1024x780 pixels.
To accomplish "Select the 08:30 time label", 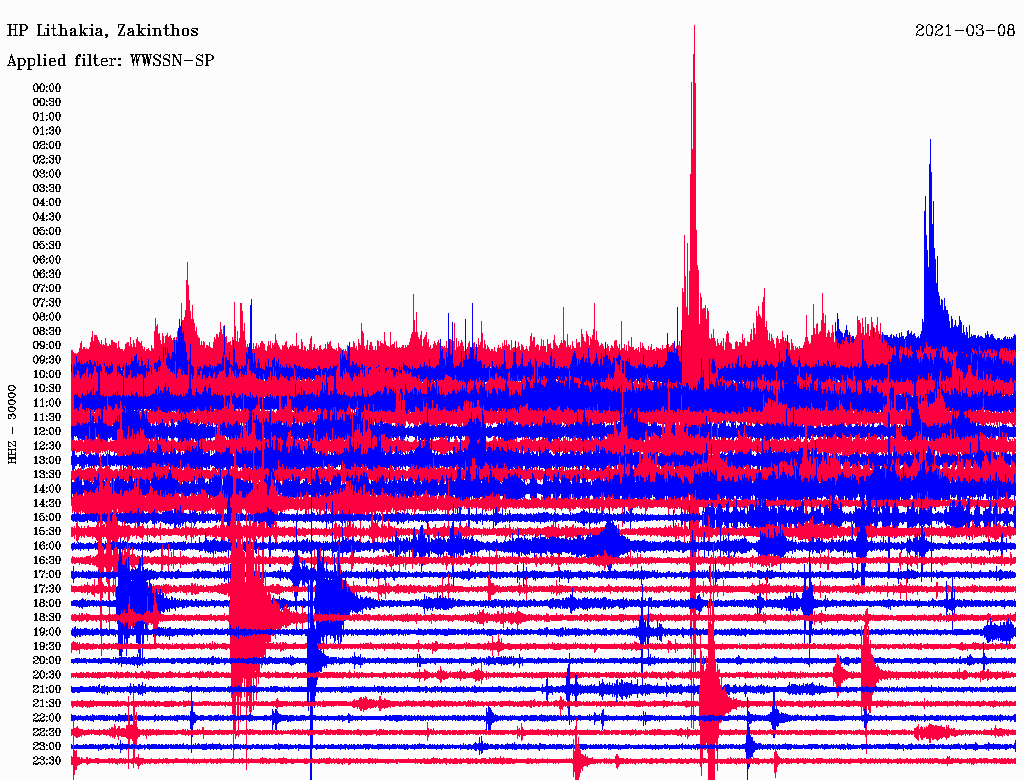I will pyautogui.click(x=47, y=332).
